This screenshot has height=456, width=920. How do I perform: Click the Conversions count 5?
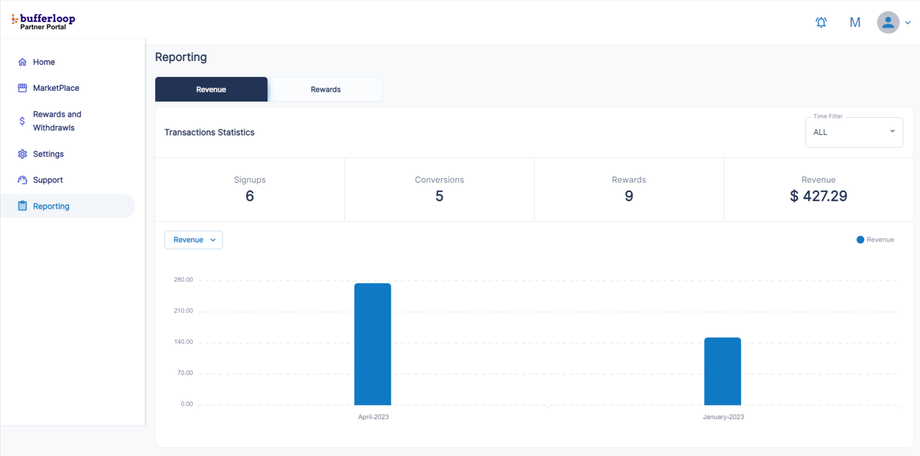click(439, 196)
